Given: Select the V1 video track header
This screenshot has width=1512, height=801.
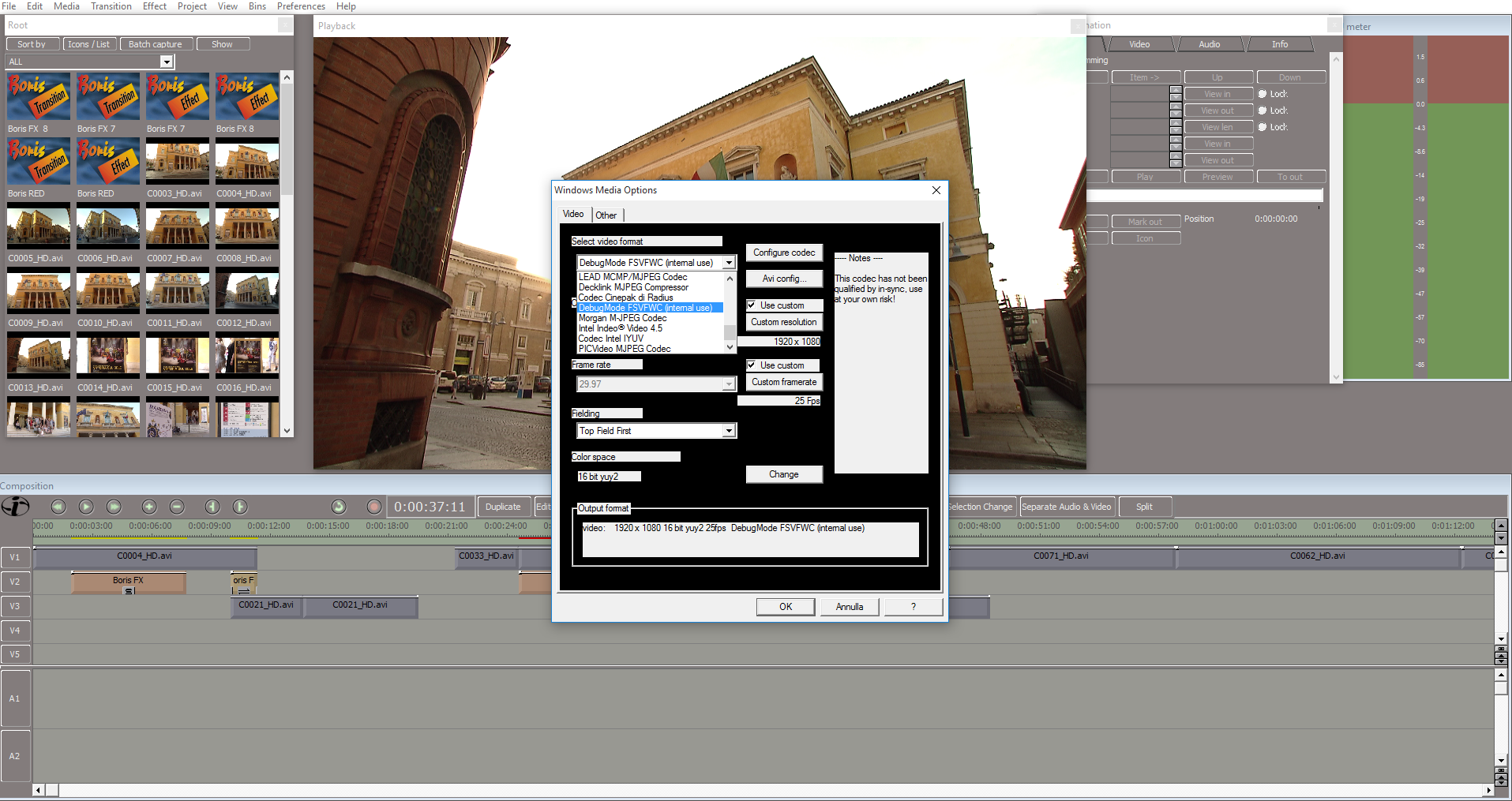Looking at the screenshot, I should point(15,557).
